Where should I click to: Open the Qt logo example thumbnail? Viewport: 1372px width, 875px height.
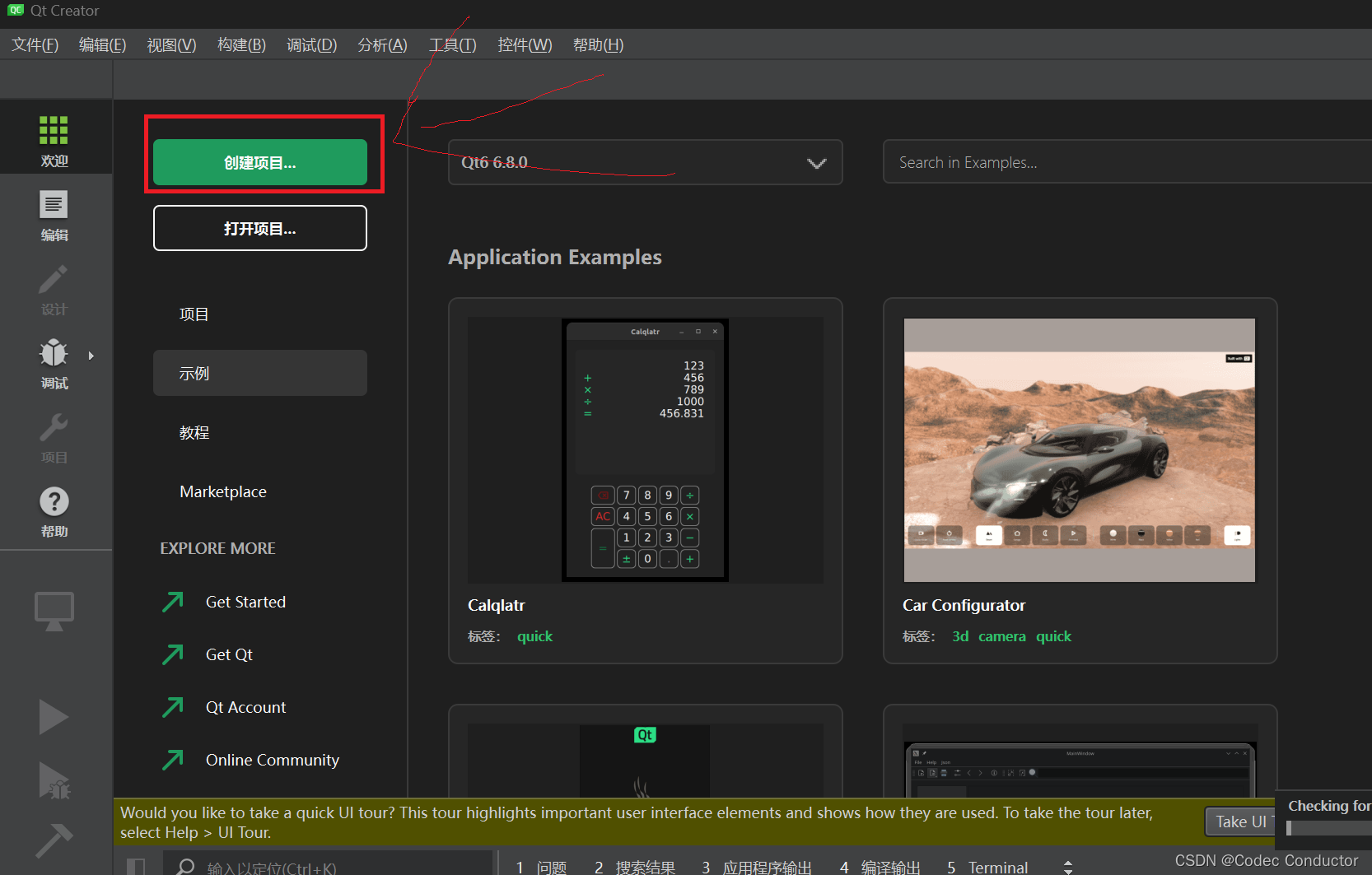[645, 761]
